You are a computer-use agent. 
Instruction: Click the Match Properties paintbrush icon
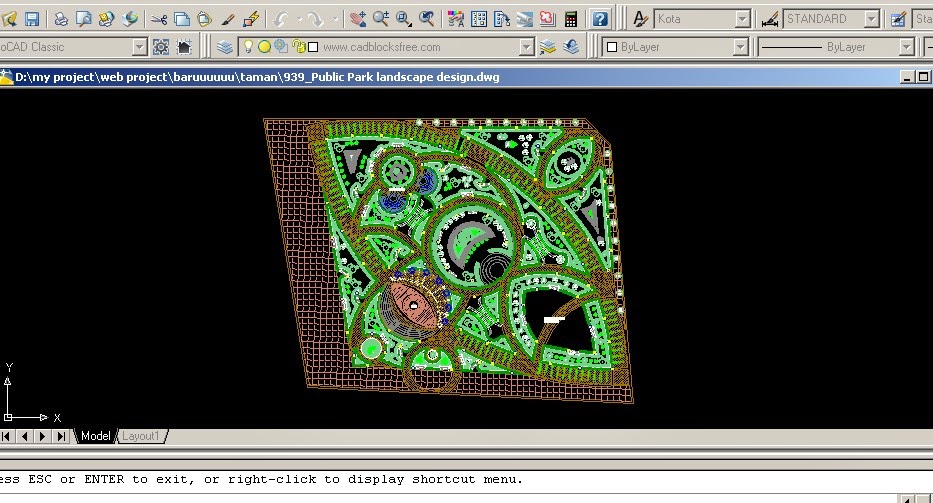[x=228, y=19]
